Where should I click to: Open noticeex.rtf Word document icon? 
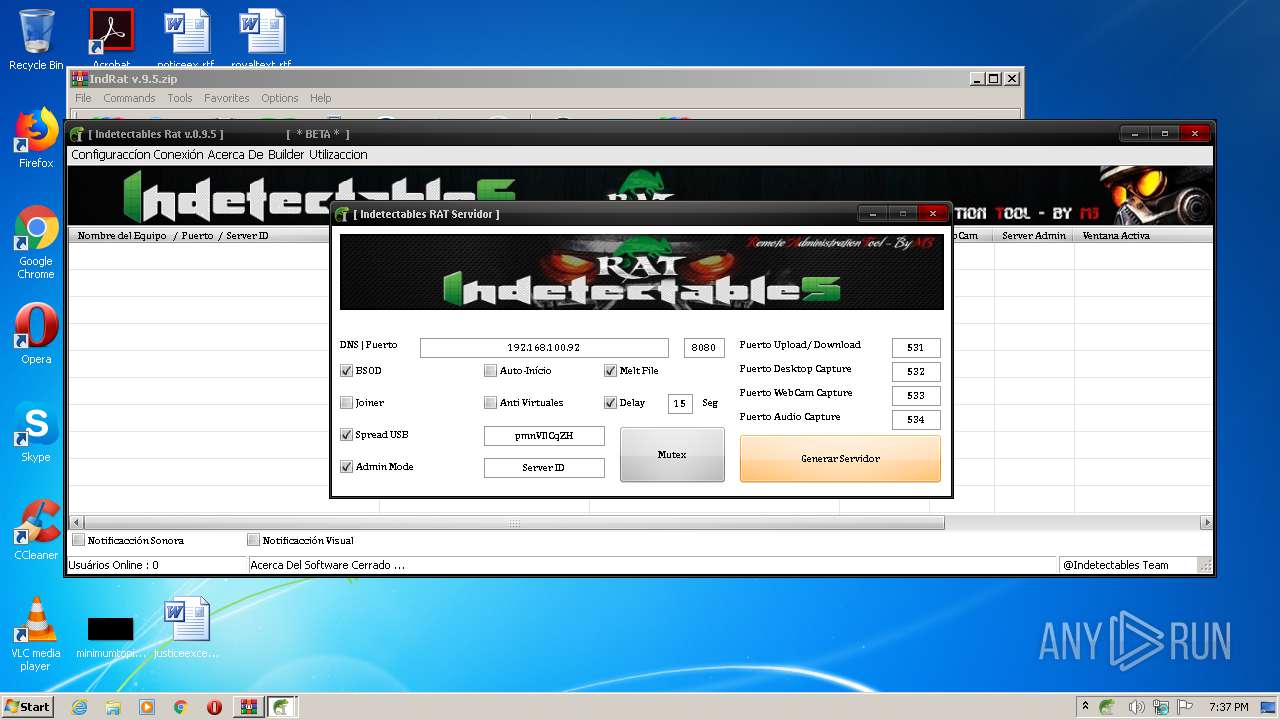(x=187, y=38)
